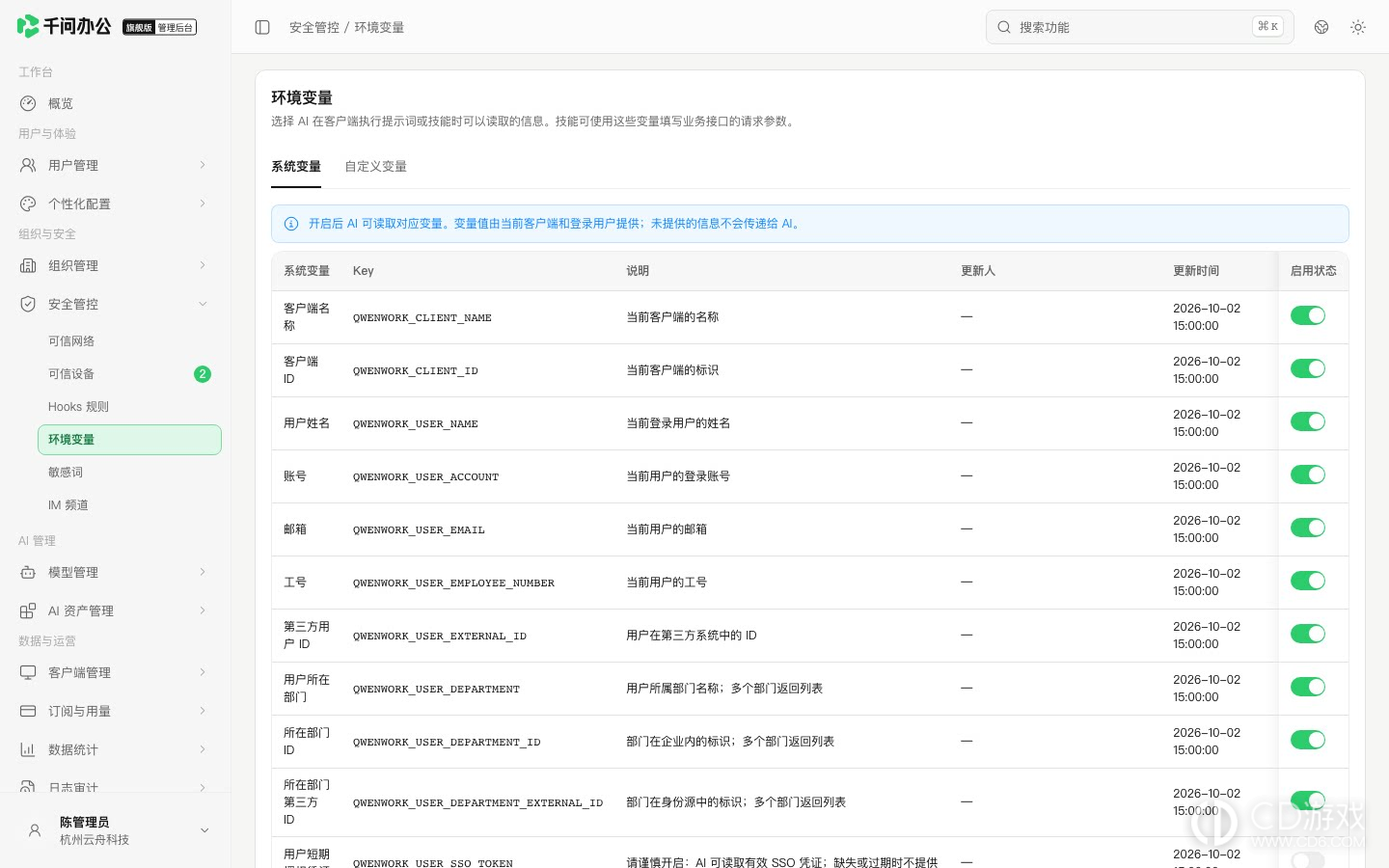
Task: Click the 安全管控 shield icon
Action: pyautogui.click(x=28, y=304)
